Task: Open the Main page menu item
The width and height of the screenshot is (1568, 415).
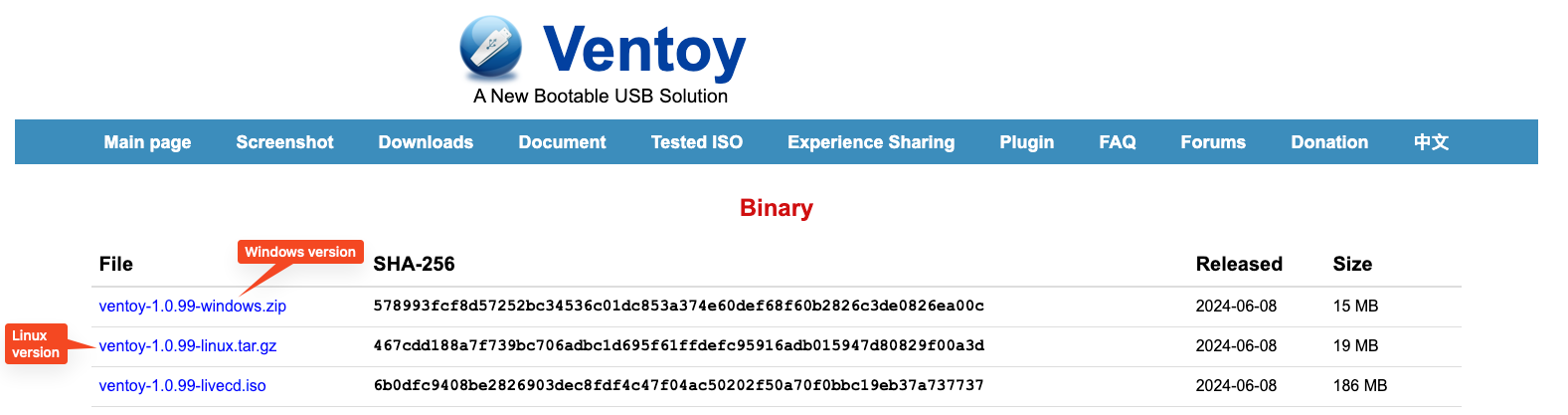Action: pyautogui.click(x=147, y=142)
